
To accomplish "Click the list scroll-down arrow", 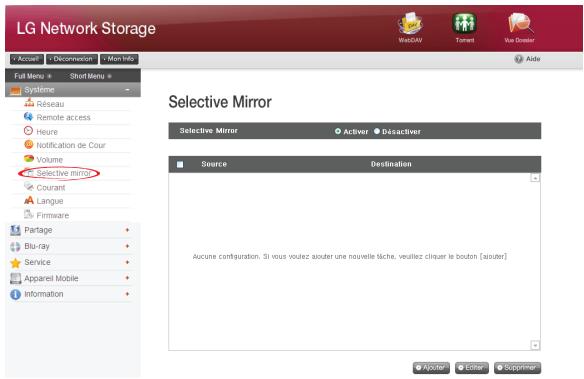I will 535,345.
